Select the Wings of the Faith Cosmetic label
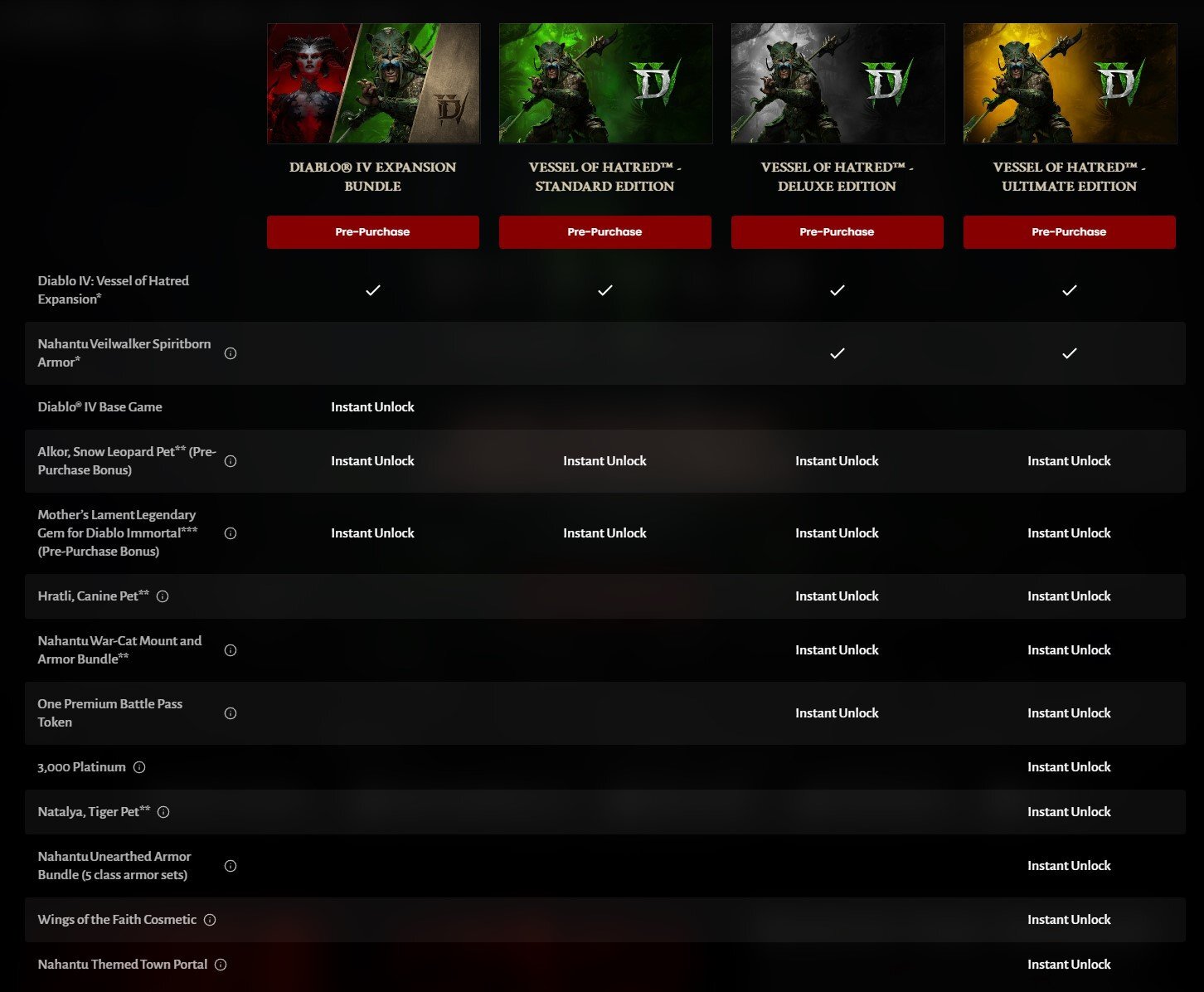 117,920
